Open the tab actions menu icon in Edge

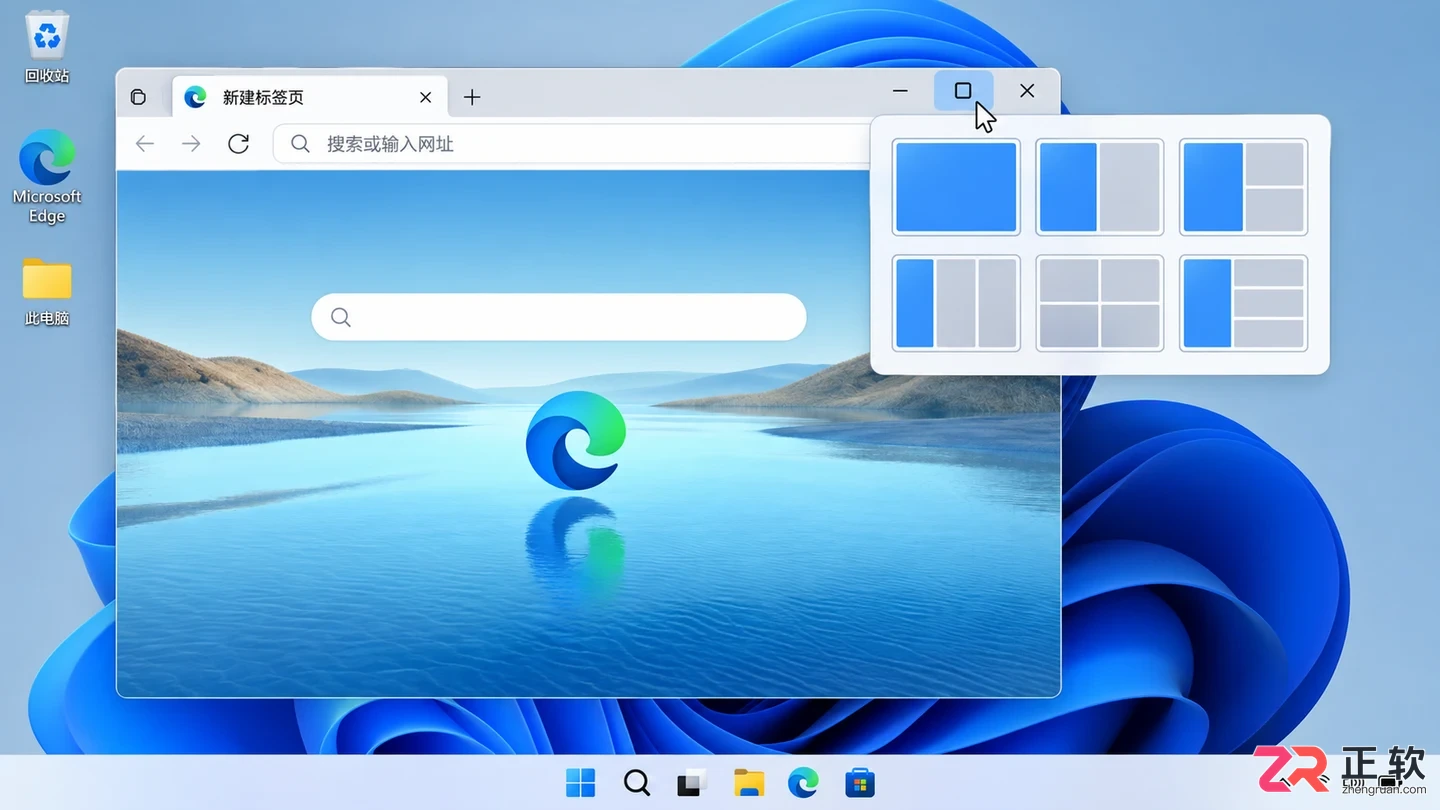pyautogui.click(x=139, y=97)
